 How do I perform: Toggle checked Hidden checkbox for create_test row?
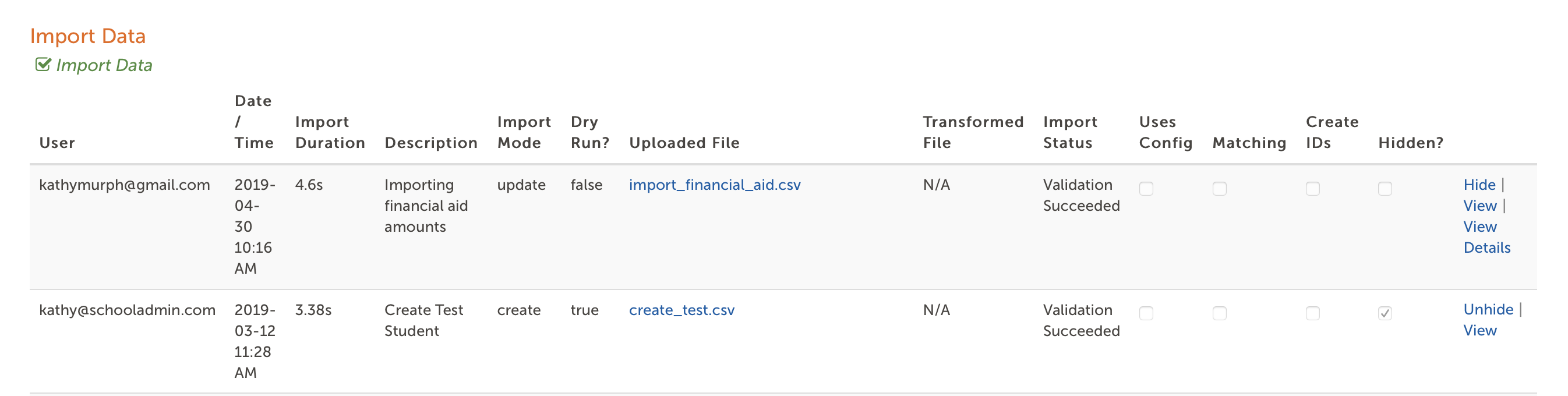1385,313
